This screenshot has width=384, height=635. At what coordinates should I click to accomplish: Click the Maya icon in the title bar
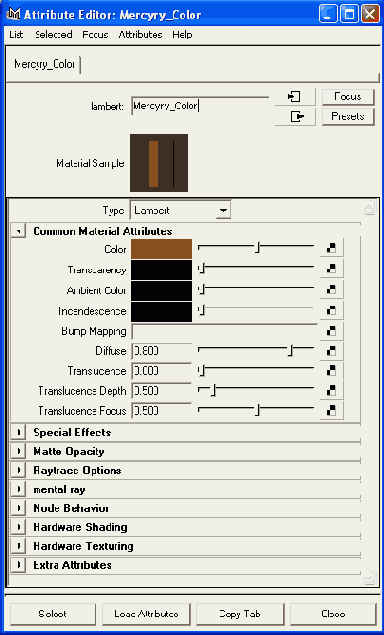pyautogui.click(x=13, y=15)
